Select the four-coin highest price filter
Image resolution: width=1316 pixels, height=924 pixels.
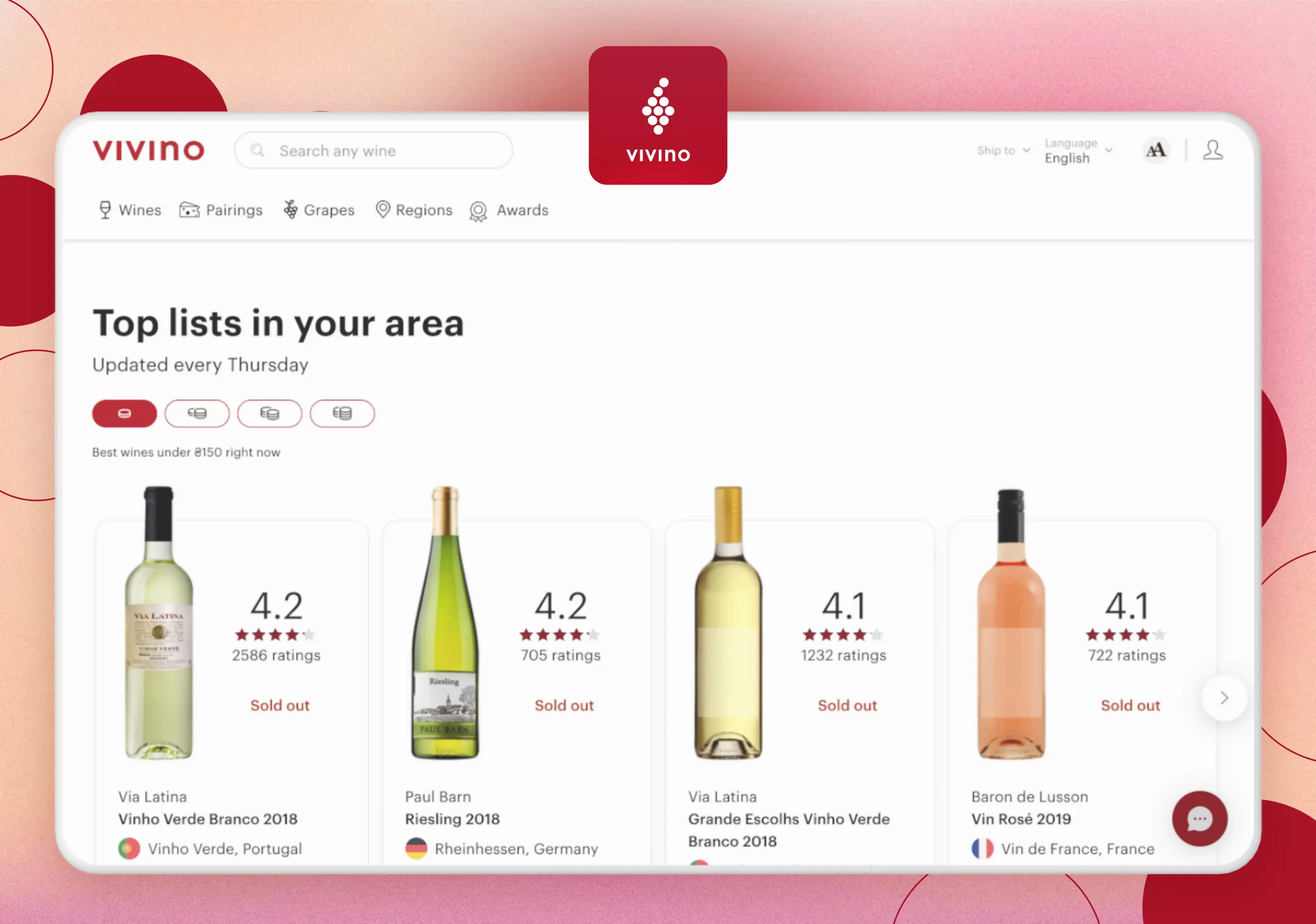[x=342, y=413]
